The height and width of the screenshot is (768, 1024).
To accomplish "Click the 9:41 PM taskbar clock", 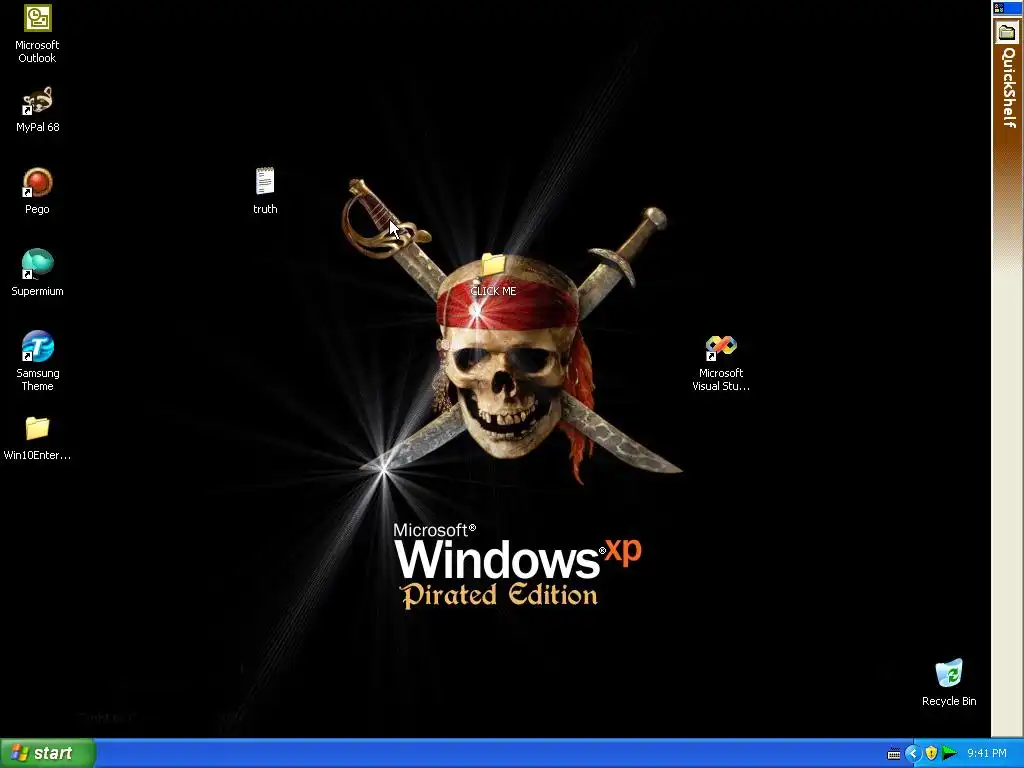I will coord(987,753).
